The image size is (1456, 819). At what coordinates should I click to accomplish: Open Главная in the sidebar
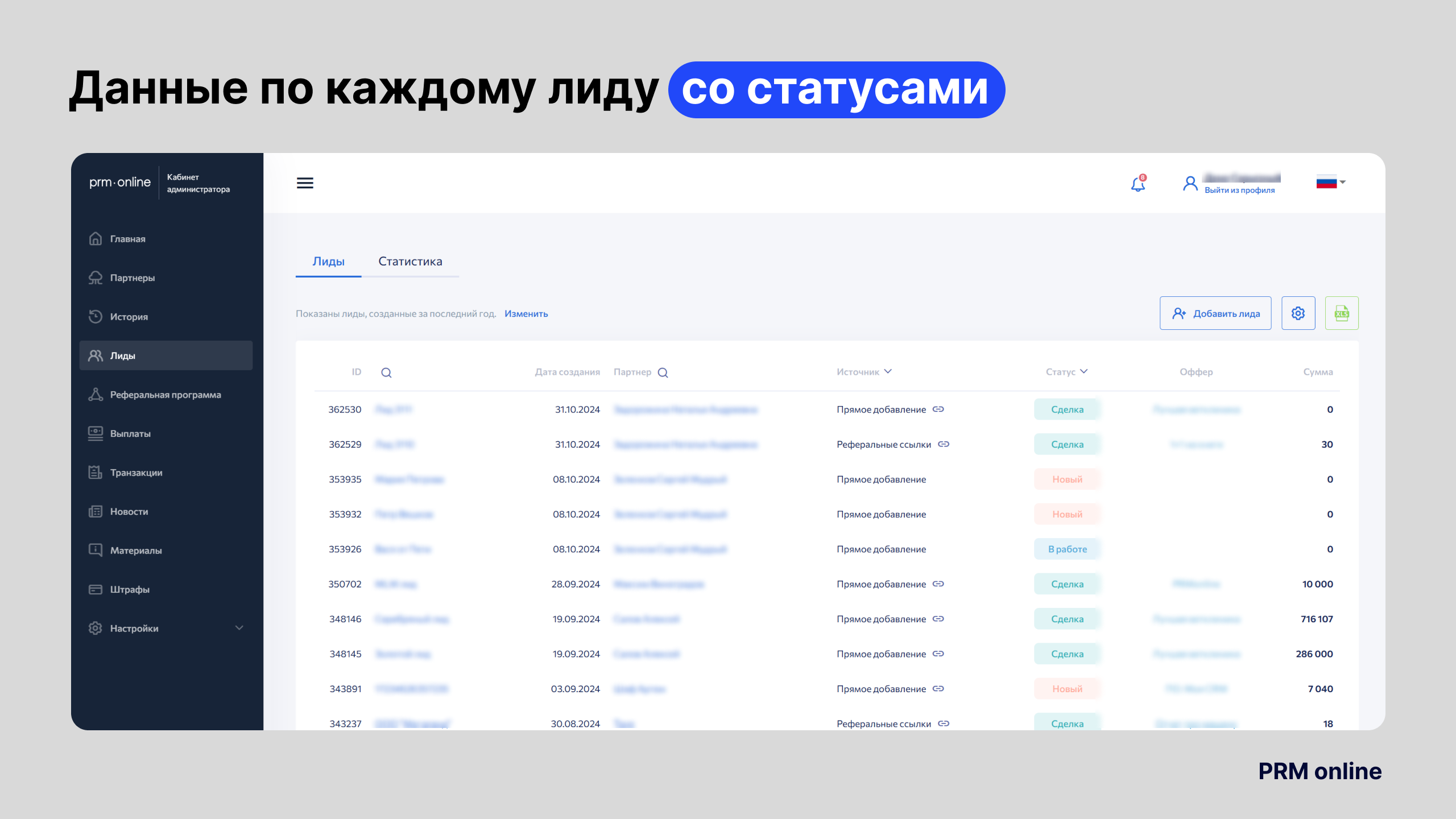[x=166, y=239]
